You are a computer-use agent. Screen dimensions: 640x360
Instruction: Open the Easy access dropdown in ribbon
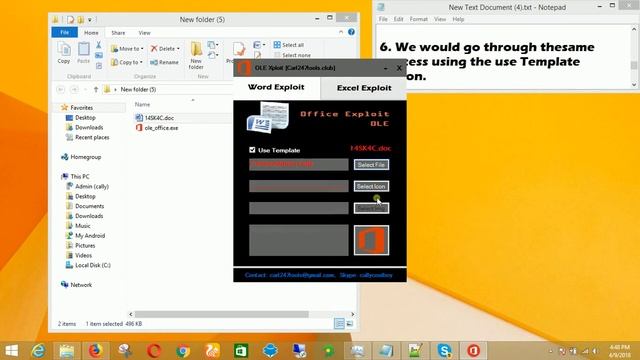[213, 55]
